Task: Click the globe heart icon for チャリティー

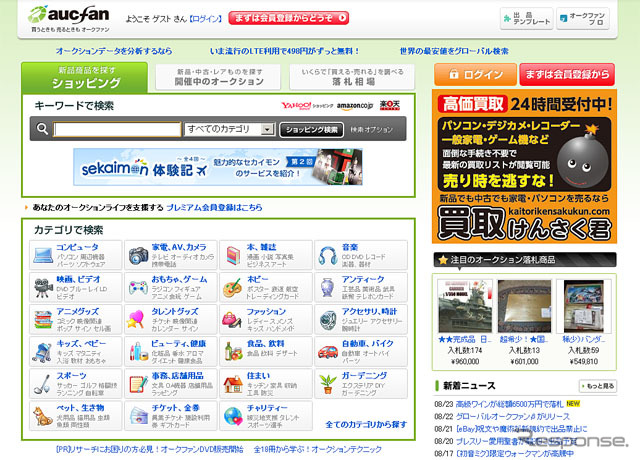Action: click(233, 416)
